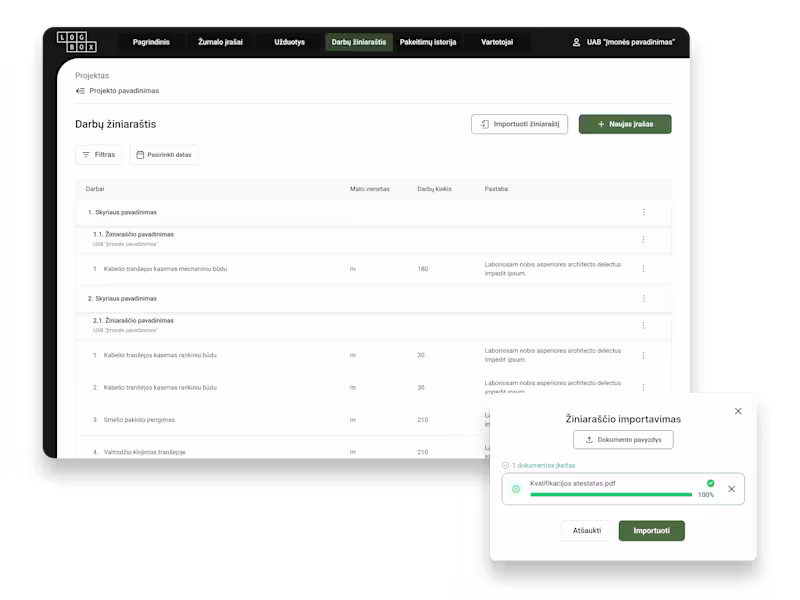Select row 2. Skyriaus pavadinimas

pos(373,298)
